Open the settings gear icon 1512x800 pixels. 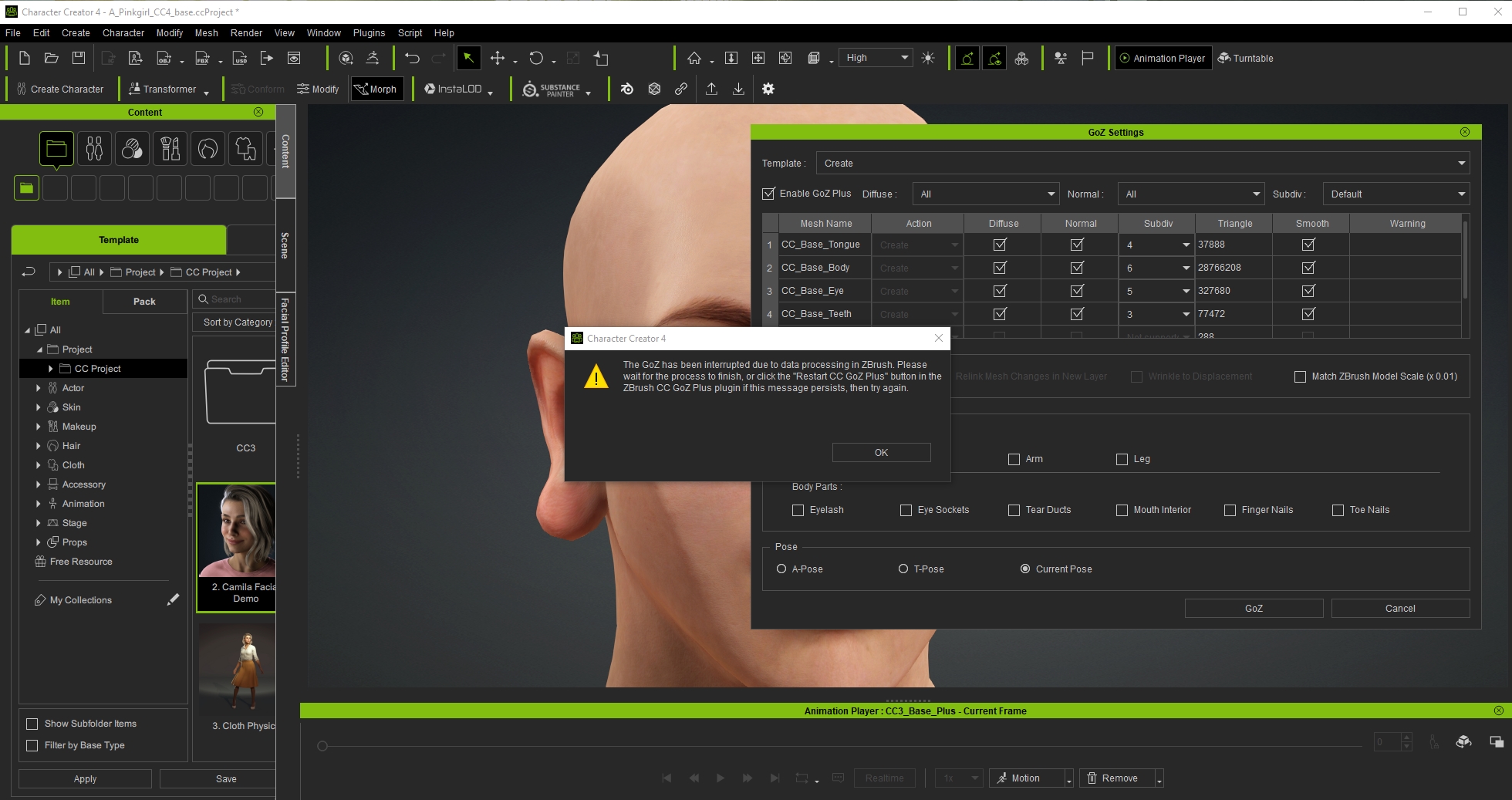(768, 89)
